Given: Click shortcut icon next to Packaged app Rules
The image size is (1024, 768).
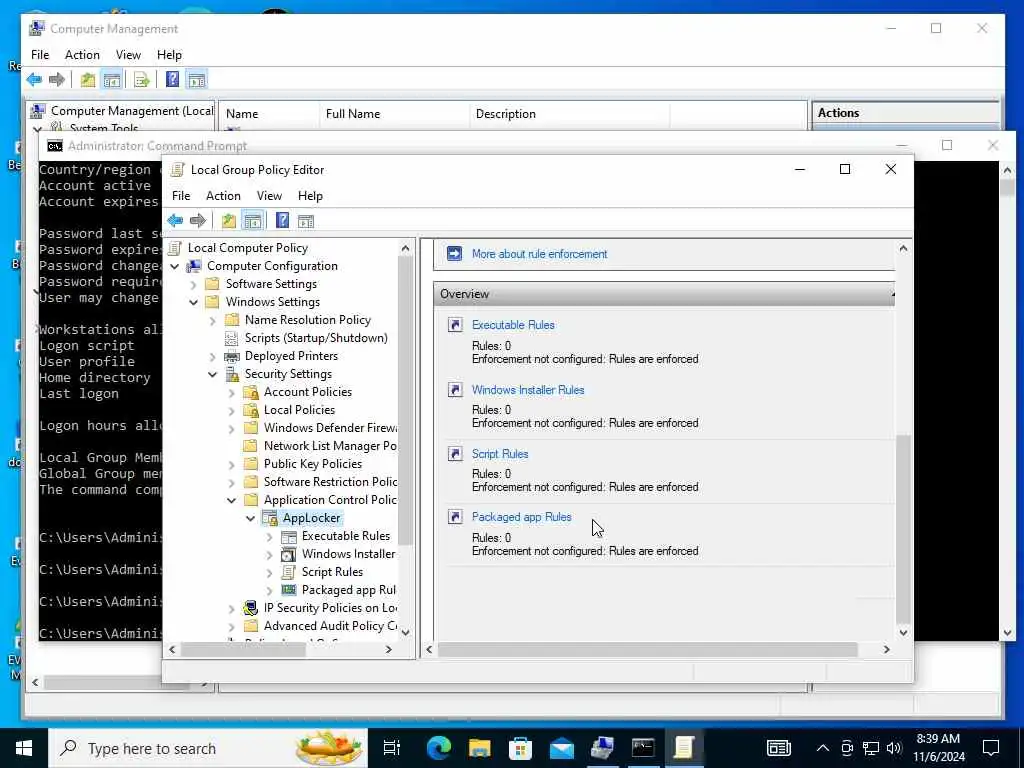Looking at the screenshot, I should [455, 517].
